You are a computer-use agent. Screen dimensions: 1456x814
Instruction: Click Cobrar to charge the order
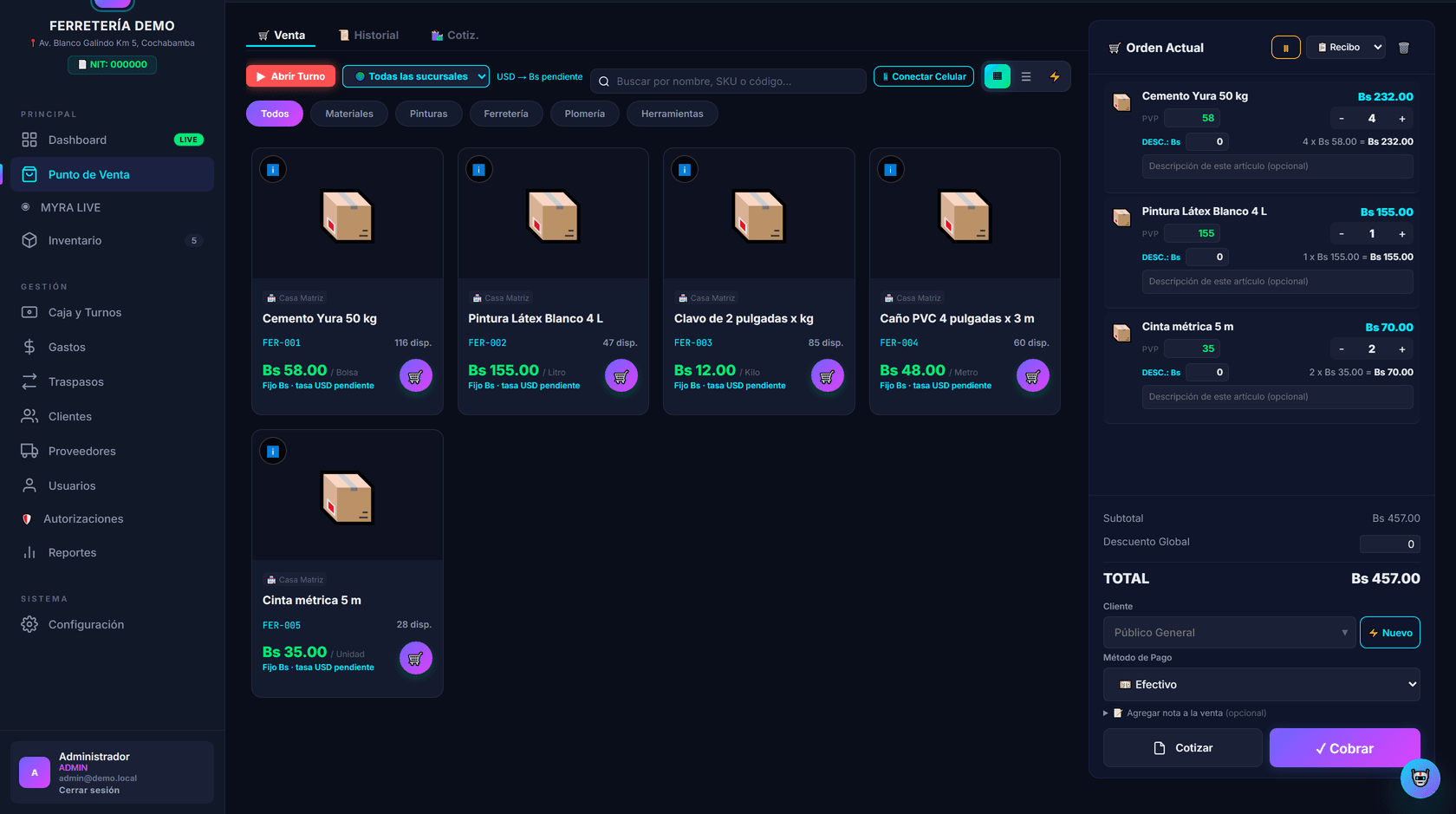coord(1344,748)
